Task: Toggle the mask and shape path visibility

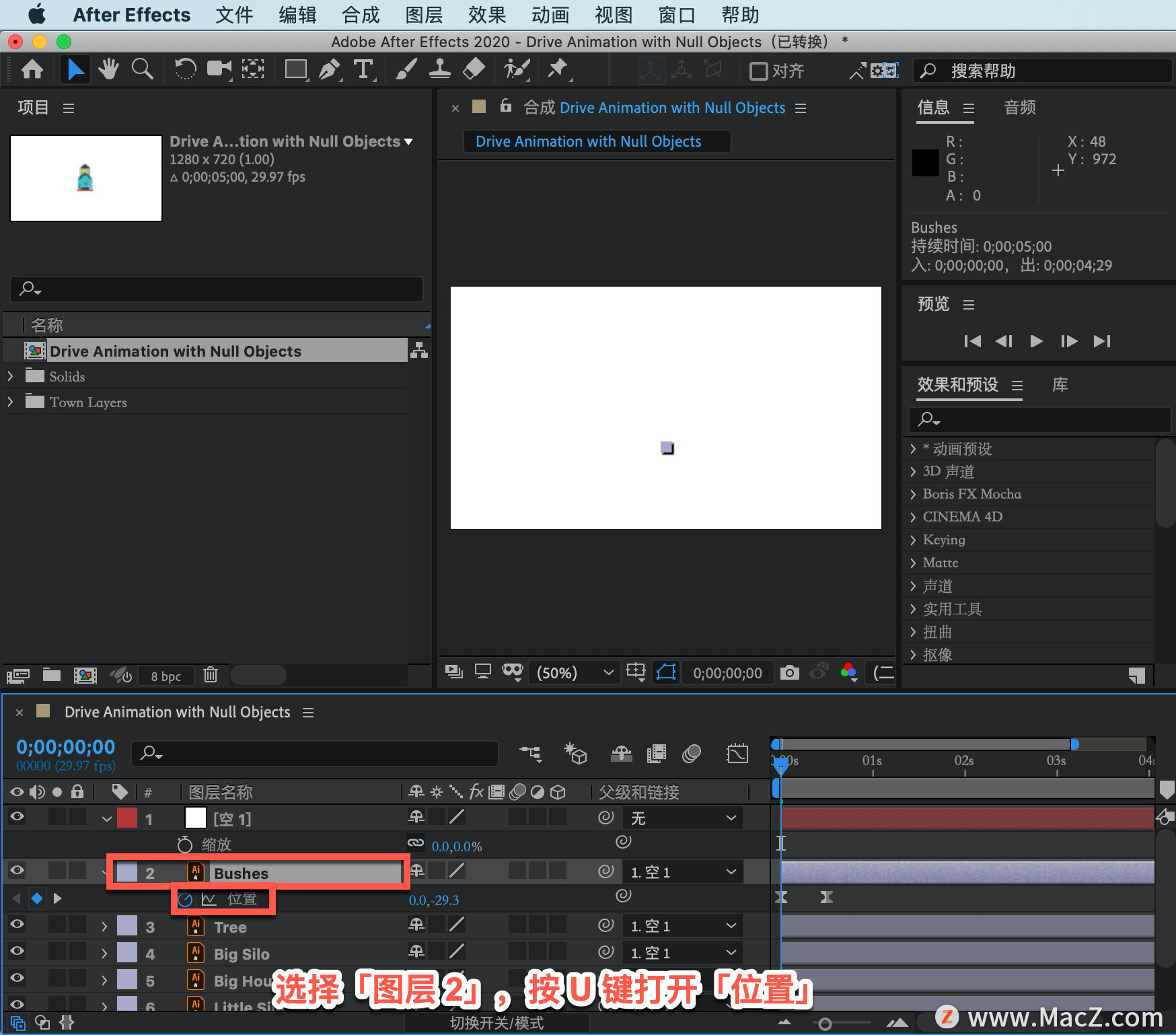Action: (666, 672)
